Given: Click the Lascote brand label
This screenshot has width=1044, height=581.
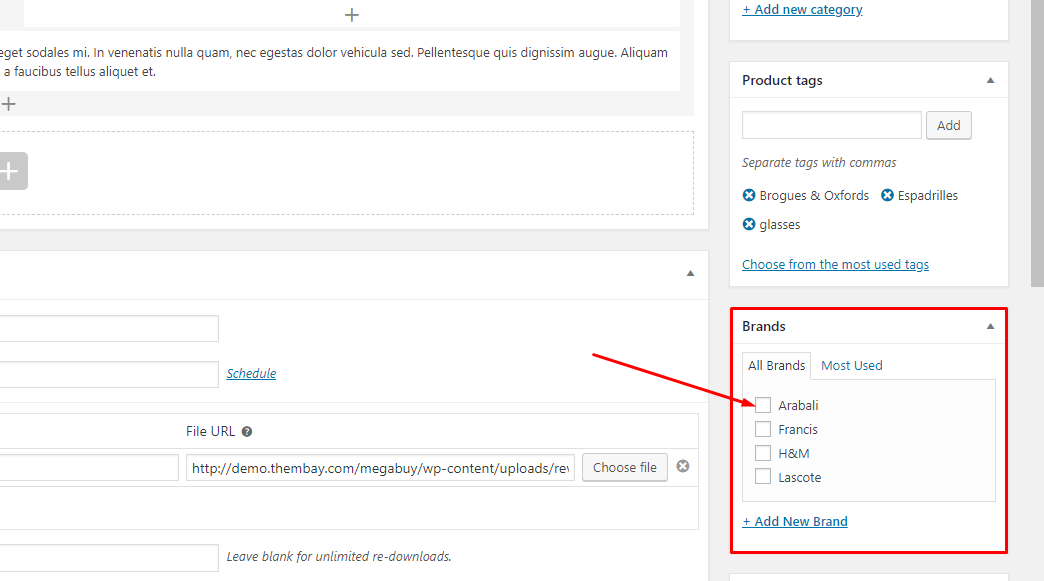Looking at the screenshot, I should pos(800,477).
